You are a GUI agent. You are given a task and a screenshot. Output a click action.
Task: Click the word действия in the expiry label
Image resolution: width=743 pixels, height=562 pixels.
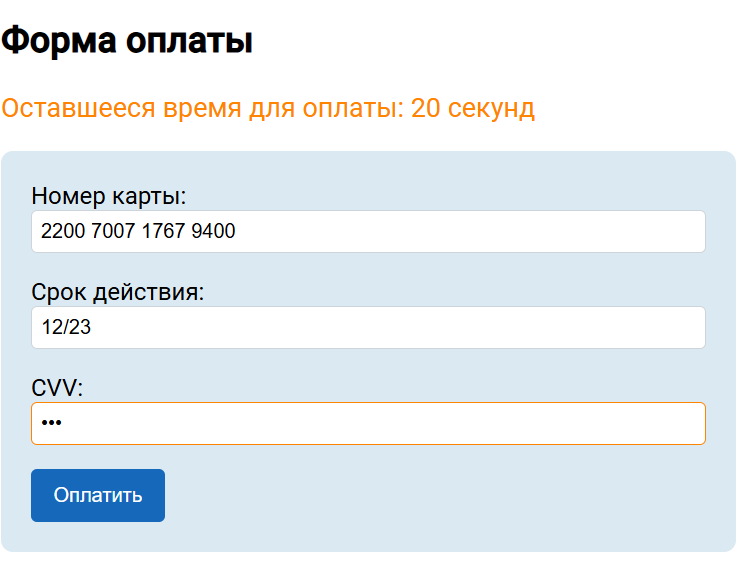tap(148, 293)
